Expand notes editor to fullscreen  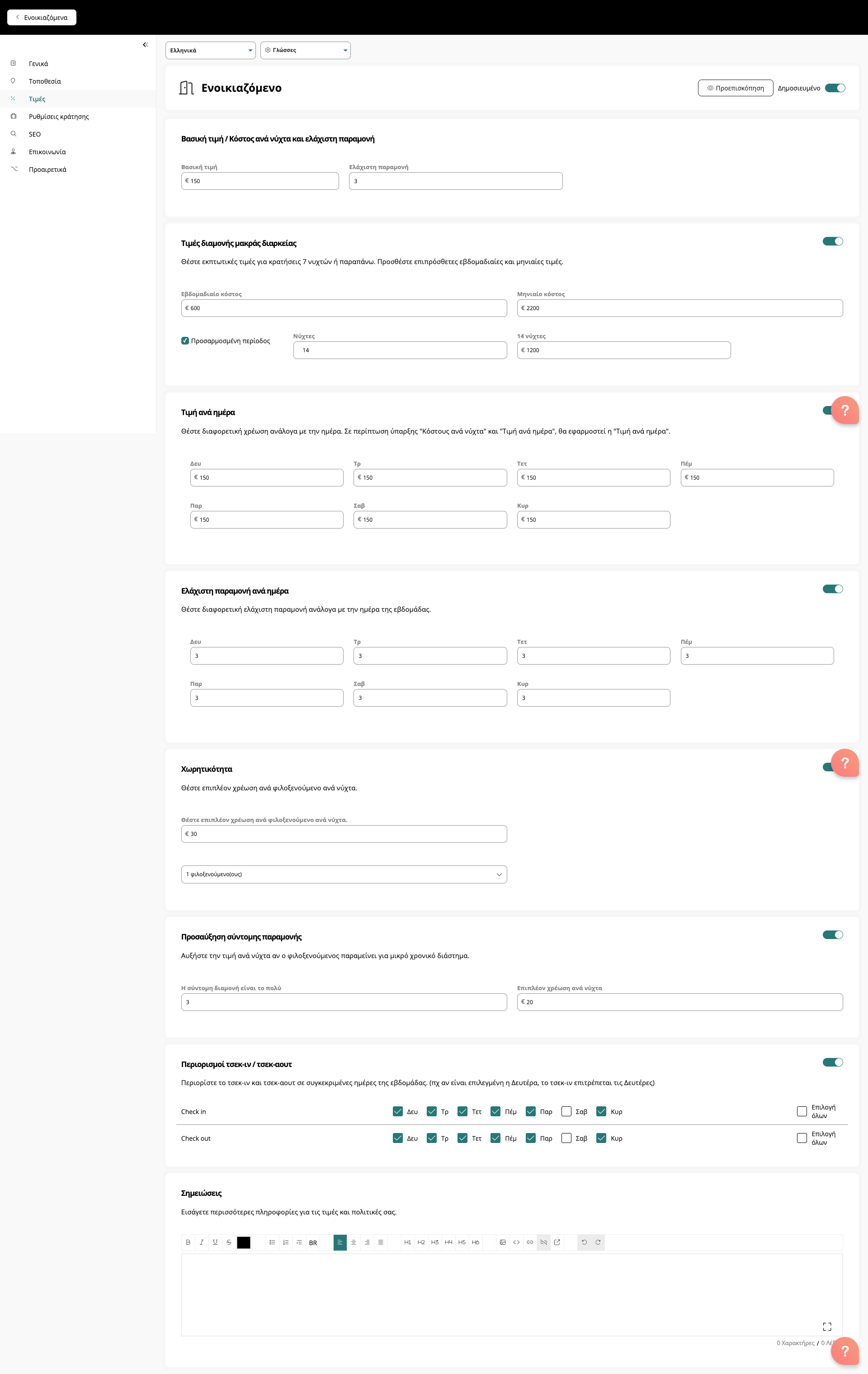[827, 1327]
